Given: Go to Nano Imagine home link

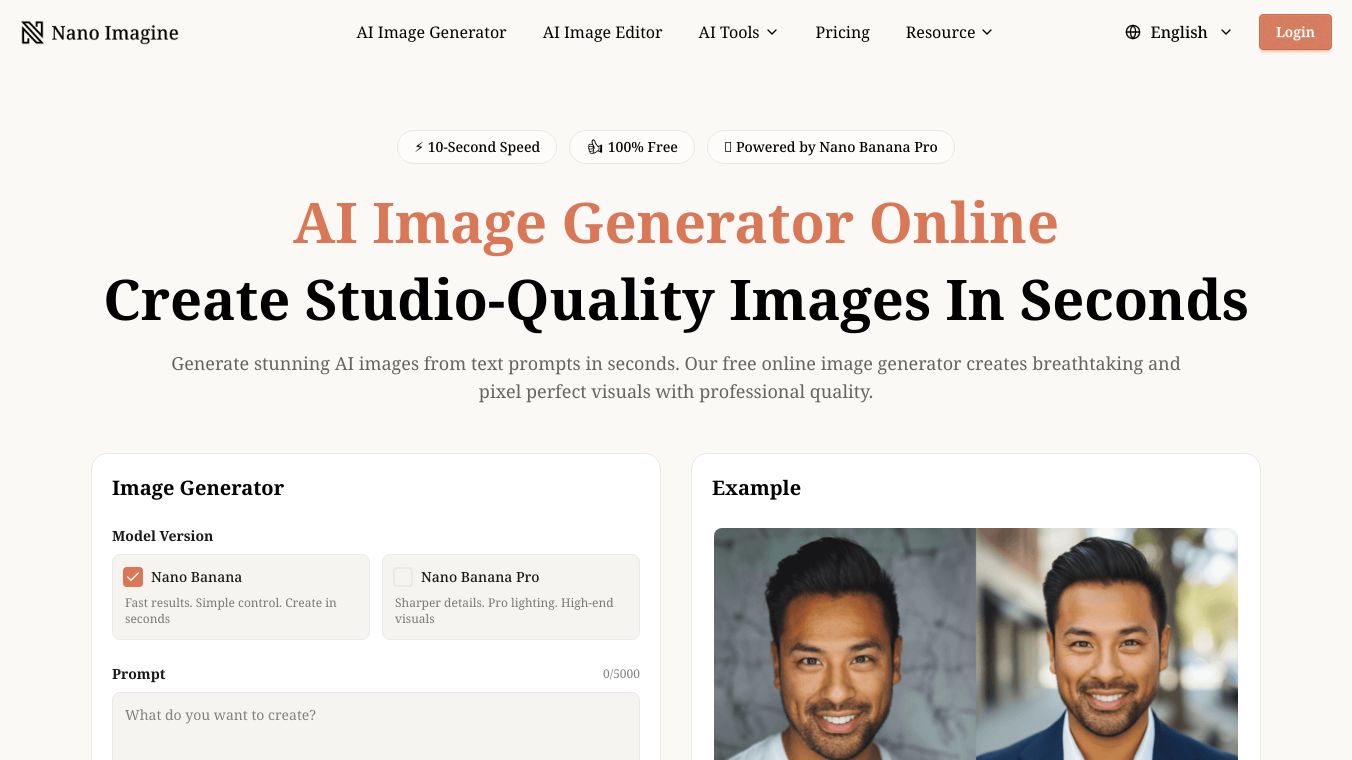Looking at the screenshot, I should (x=100, y=33).
